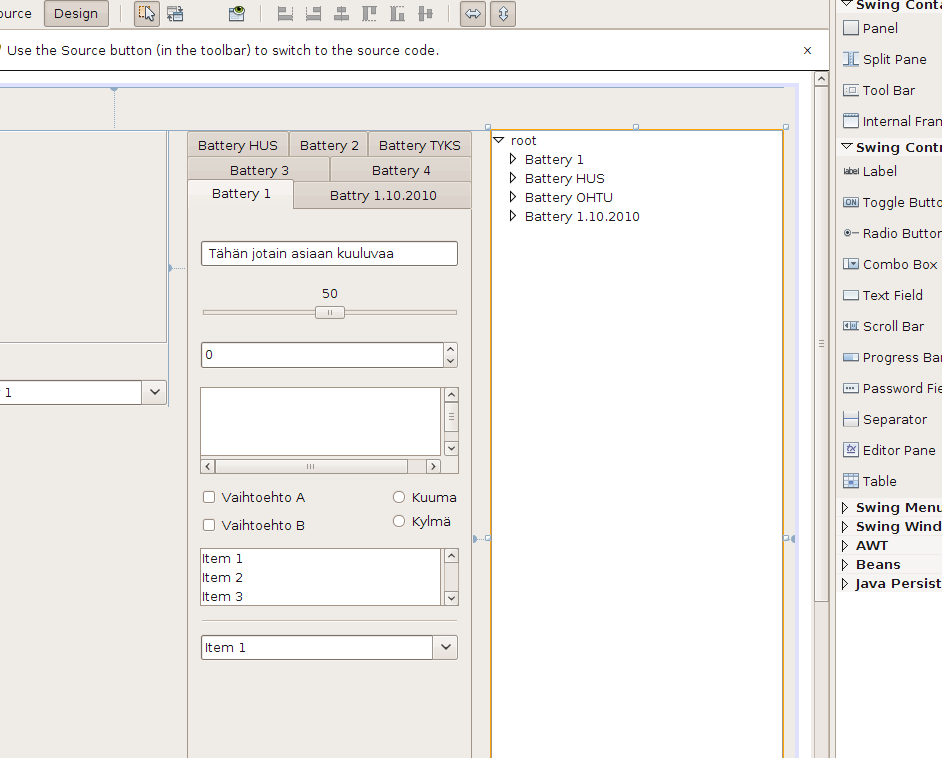The width and height of the screenshot is (942, 758).
Task: Pick Combo Box from the palette
Action: [890, 264]
